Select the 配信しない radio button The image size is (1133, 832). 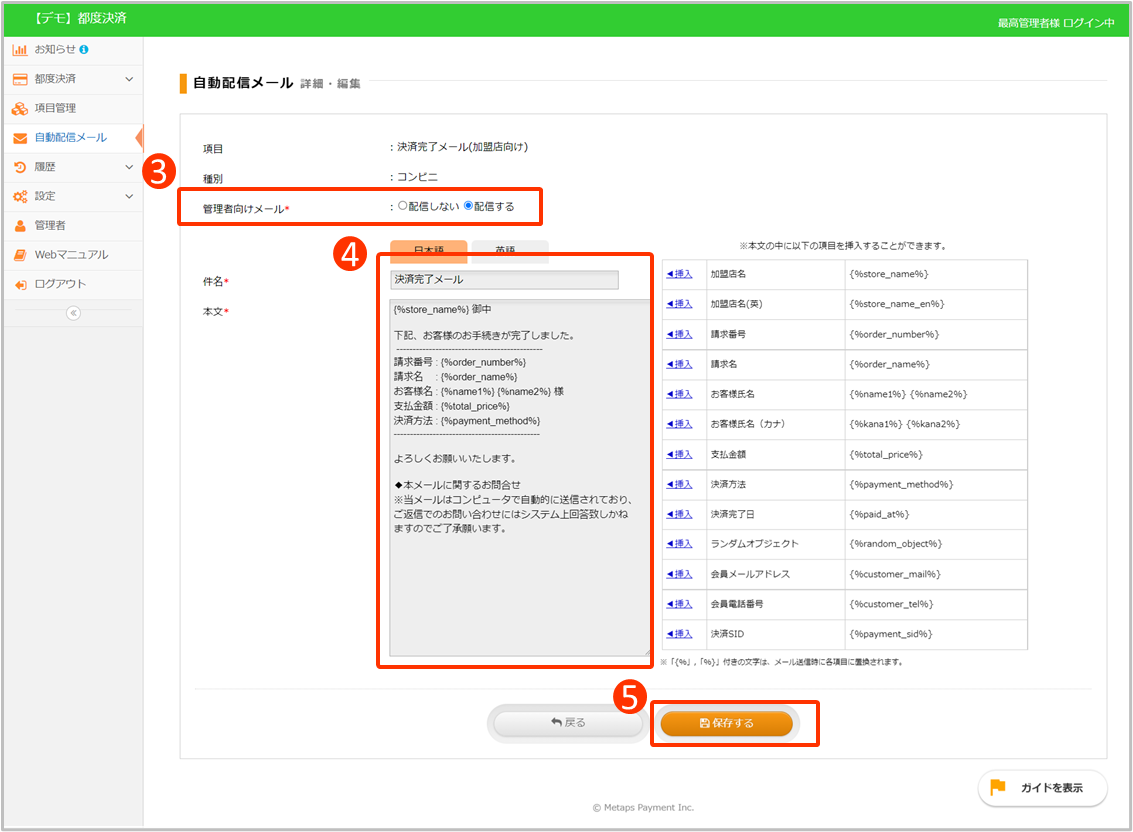pyautogui.click(x=403, y=206)
